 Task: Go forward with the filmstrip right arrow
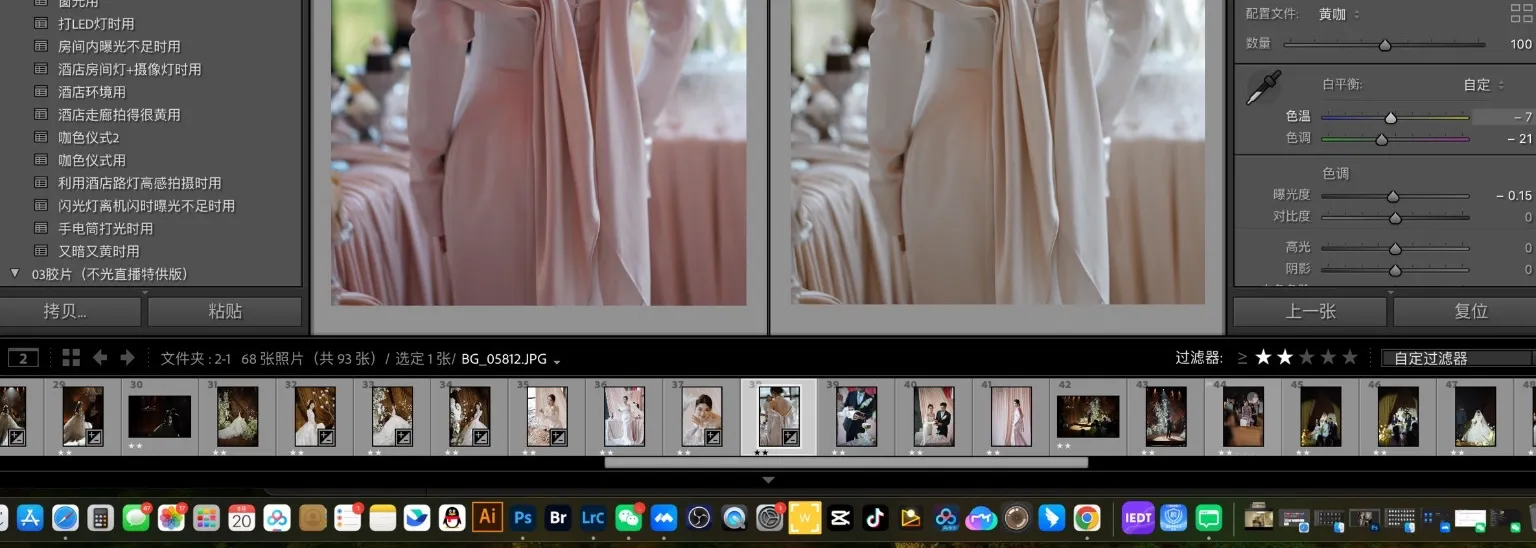click(x=127, y=357)
